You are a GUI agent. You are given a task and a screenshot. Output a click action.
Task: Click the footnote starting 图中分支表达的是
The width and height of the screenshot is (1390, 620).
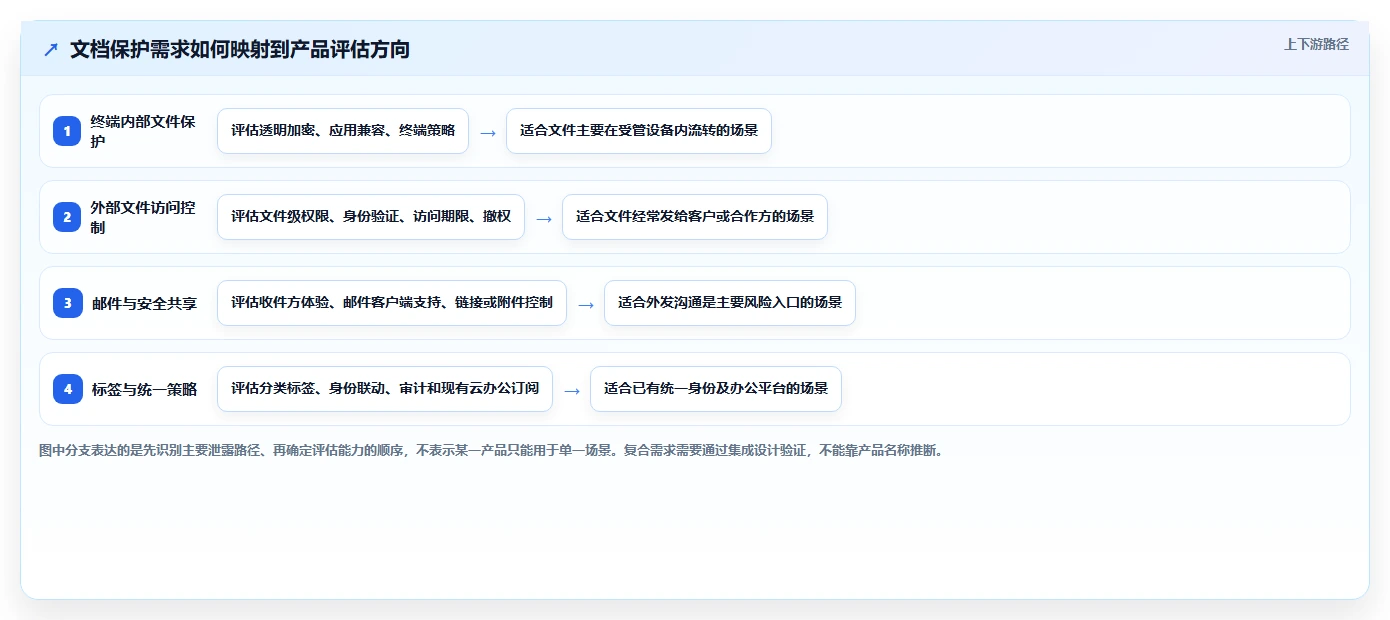pyautogui.click(x=491, y=450)
